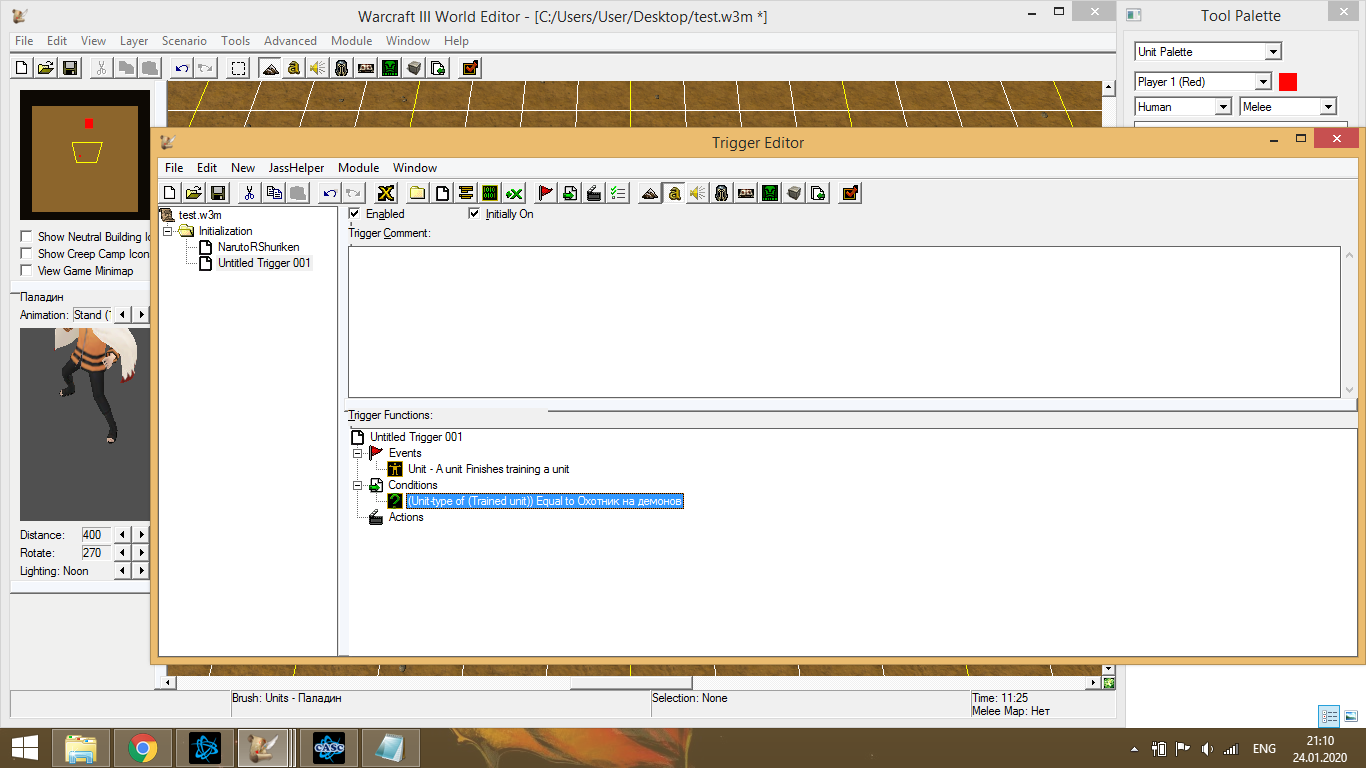Click the Windows Start button
Viewport: 1366px width, 768px height.
pos(24,748)
